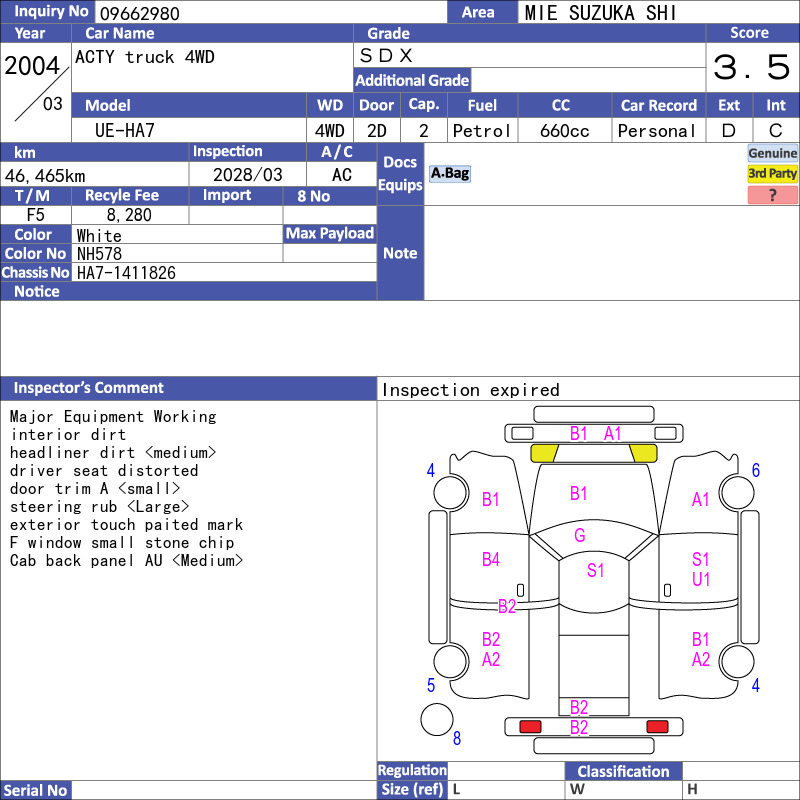Select the A1 mark on the front bumper
The image size is (800, 800).
point(613,434)
